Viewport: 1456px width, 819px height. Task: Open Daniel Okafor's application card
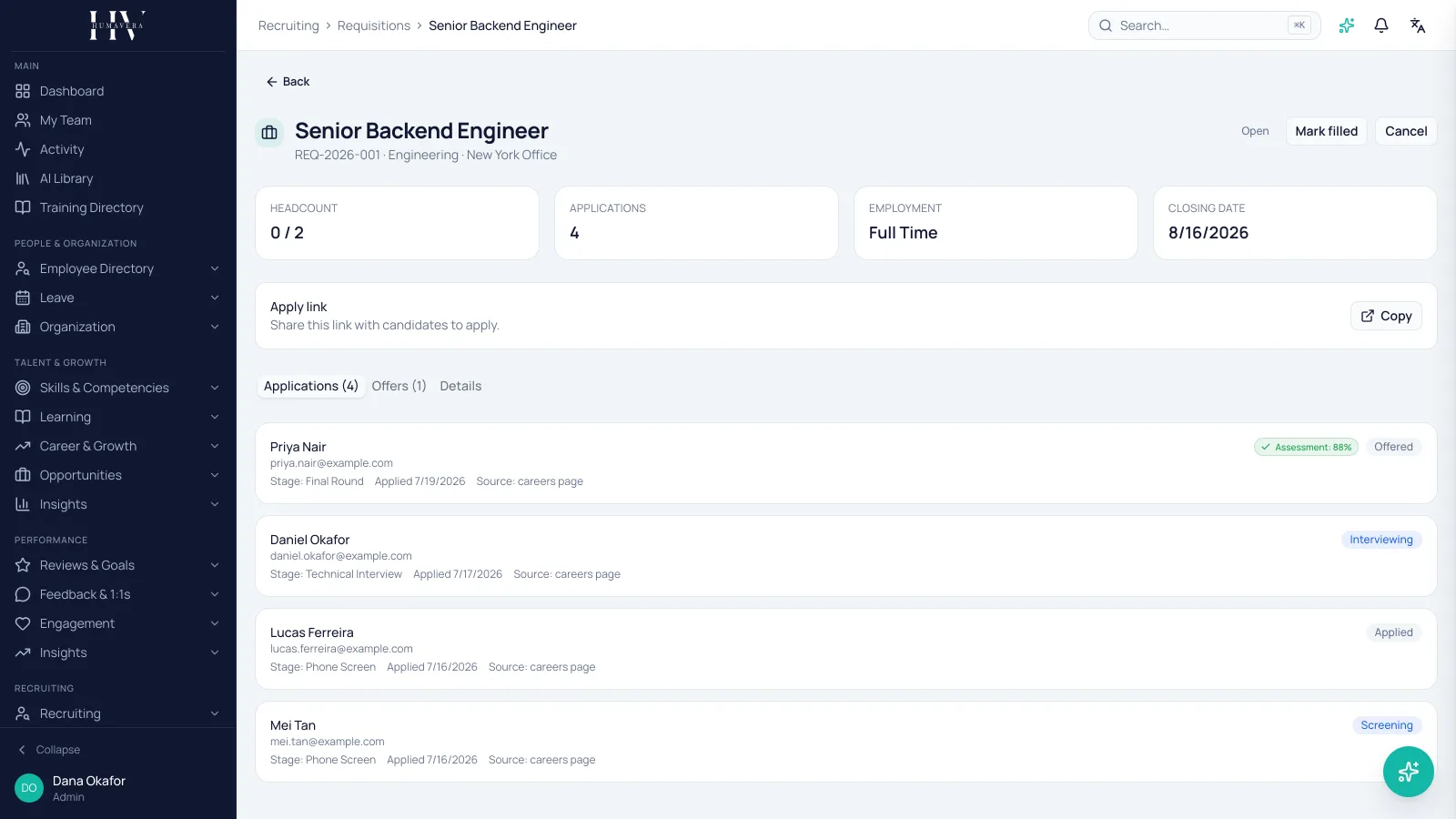coord(845,556)
